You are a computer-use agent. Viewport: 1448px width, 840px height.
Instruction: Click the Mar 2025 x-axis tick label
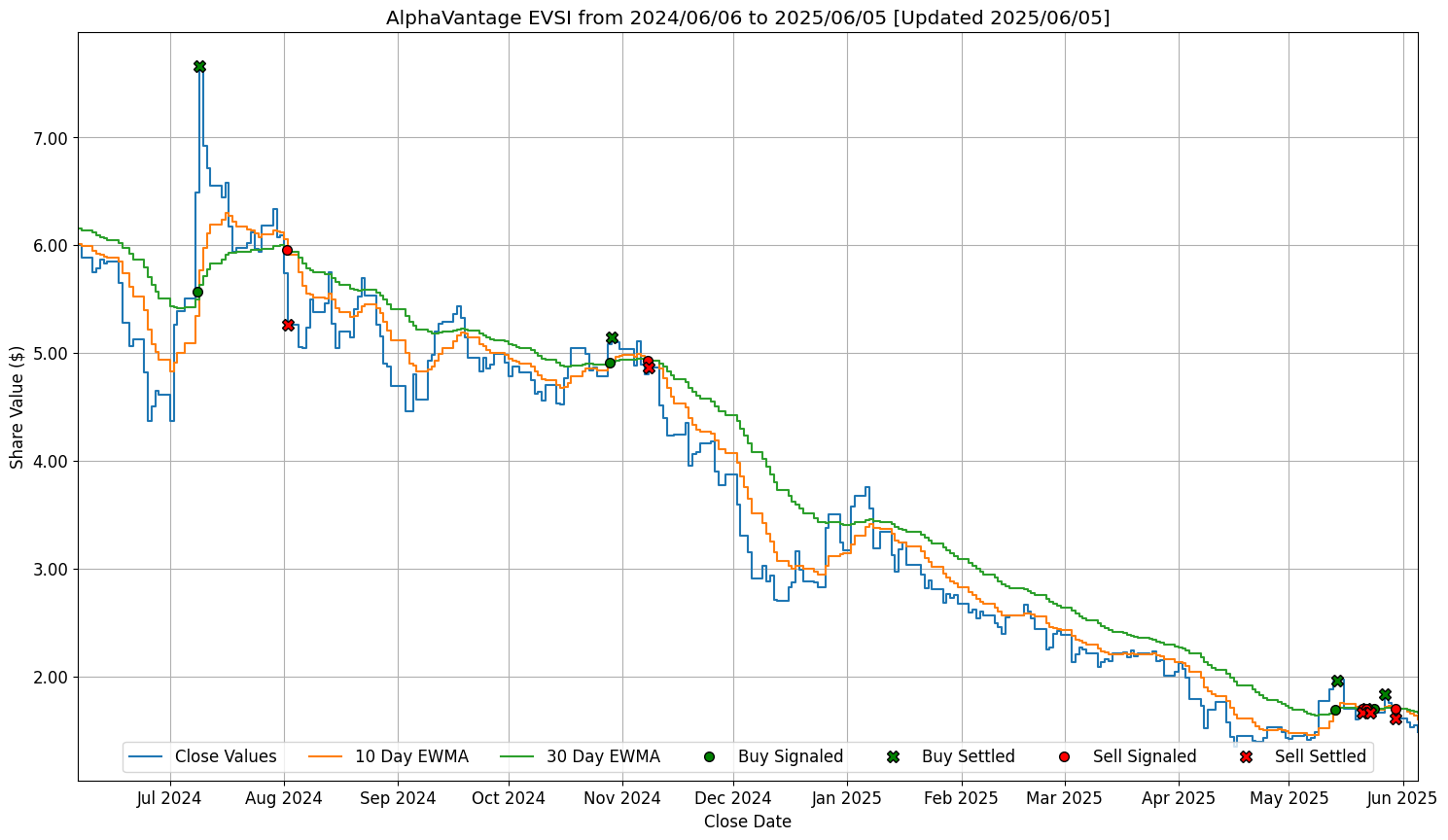1065,798
